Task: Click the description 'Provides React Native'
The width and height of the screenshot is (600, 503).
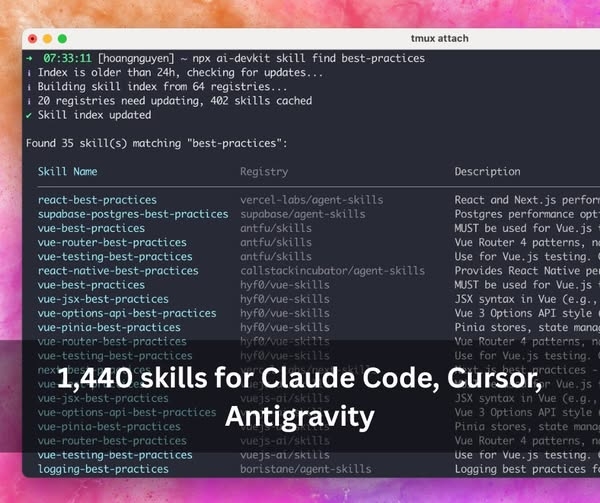Action: click(527, 271)
